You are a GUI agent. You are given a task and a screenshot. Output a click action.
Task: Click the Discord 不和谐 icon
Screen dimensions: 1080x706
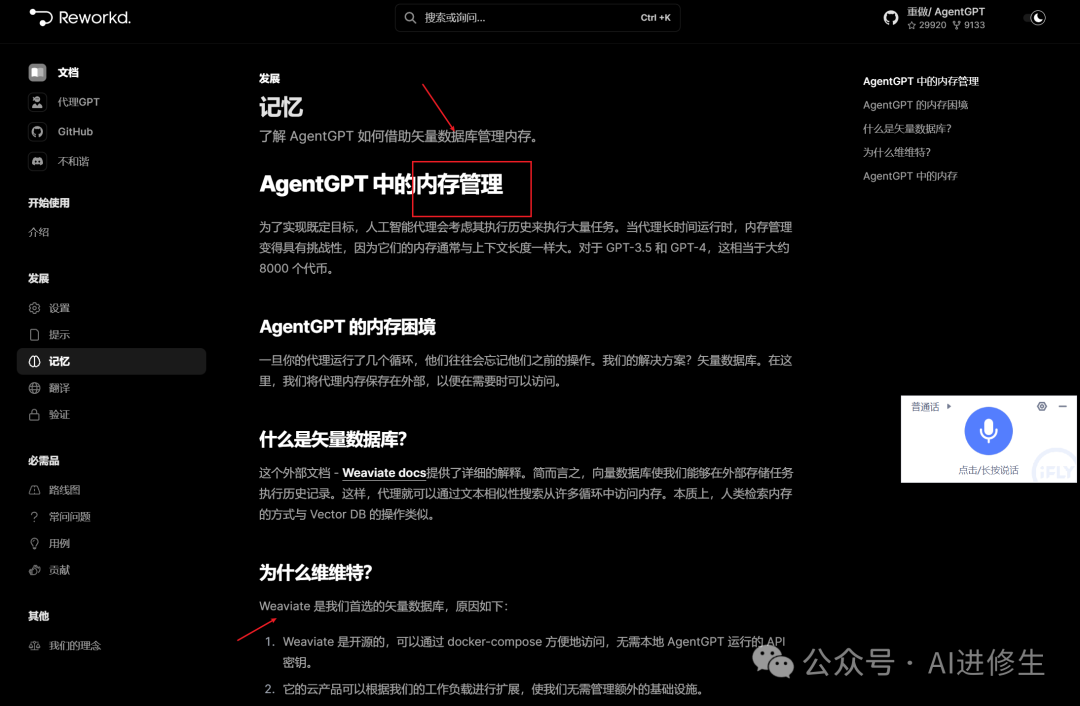click(x=37, y=161)
